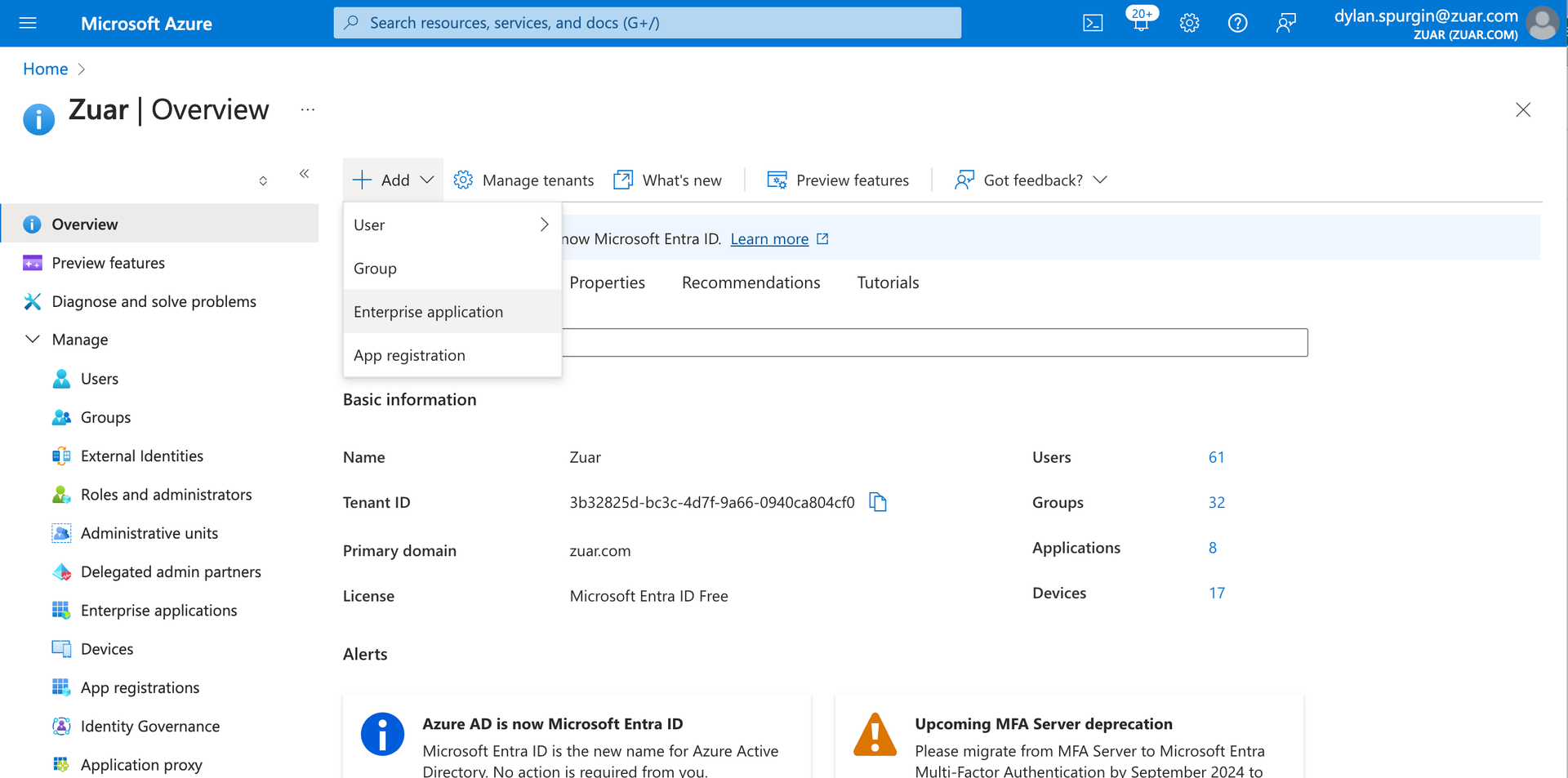
Task: Click the Enterprise applications grid icon
Action: pos(61,610)
